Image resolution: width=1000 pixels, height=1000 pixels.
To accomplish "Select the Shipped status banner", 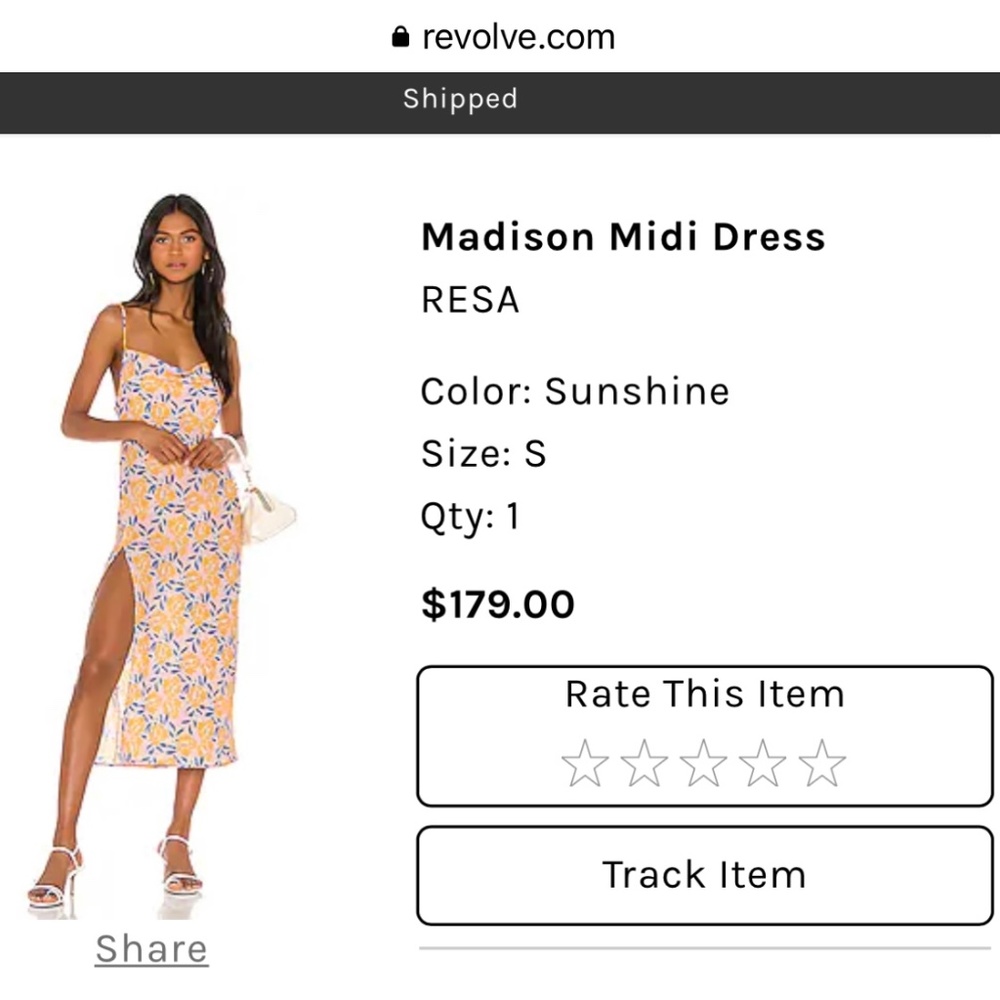I will pos(460,99).
